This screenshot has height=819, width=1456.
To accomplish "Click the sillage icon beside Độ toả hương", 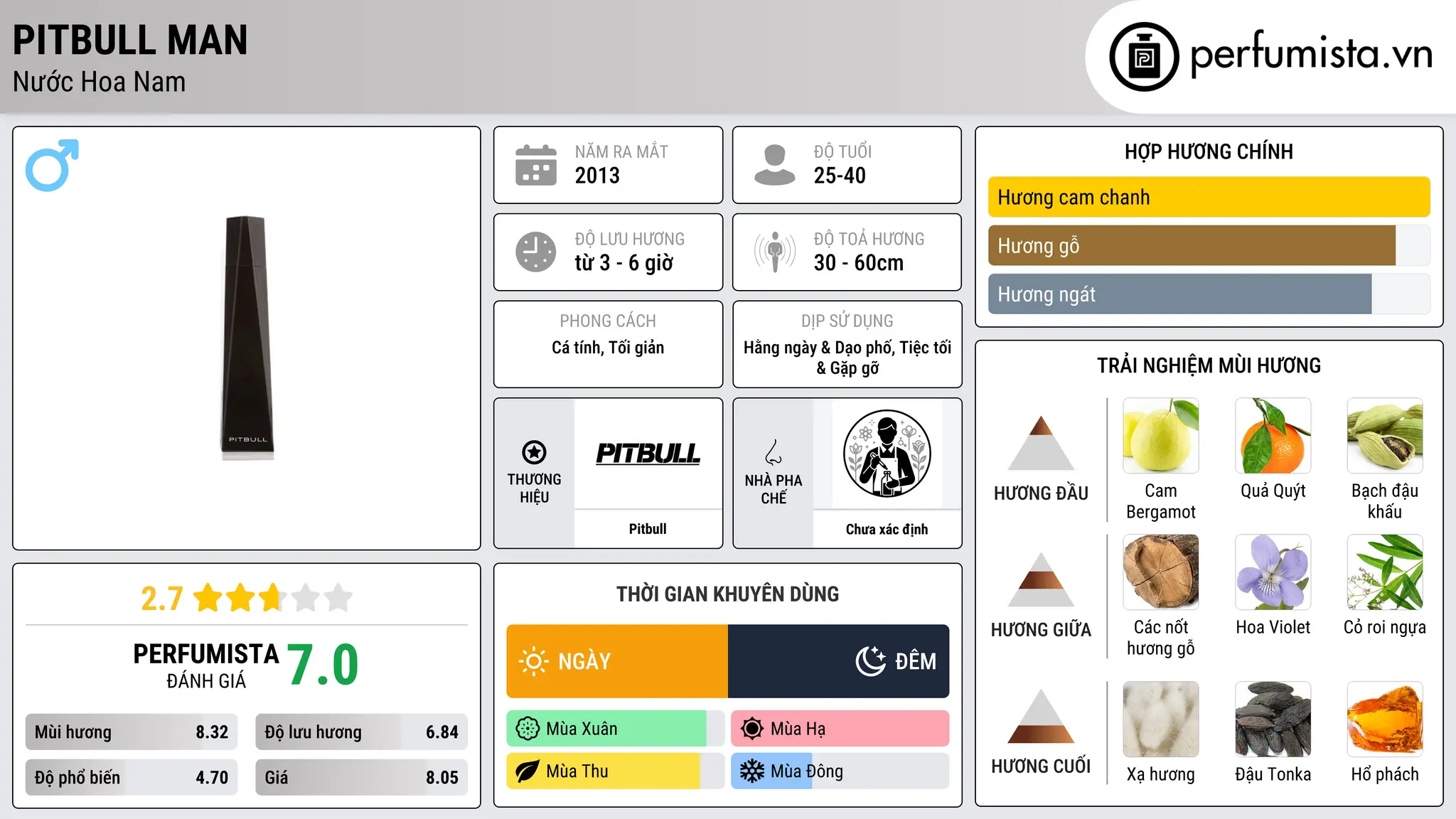I will 775,252.
